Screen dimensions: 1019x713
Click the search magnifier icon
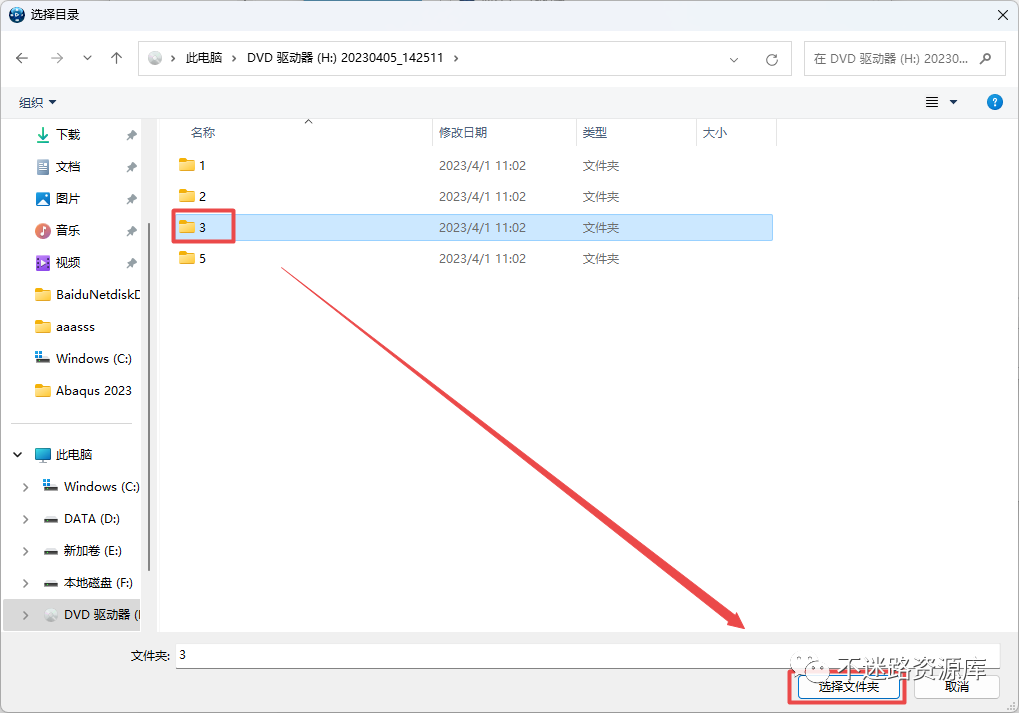click(985, 58)
